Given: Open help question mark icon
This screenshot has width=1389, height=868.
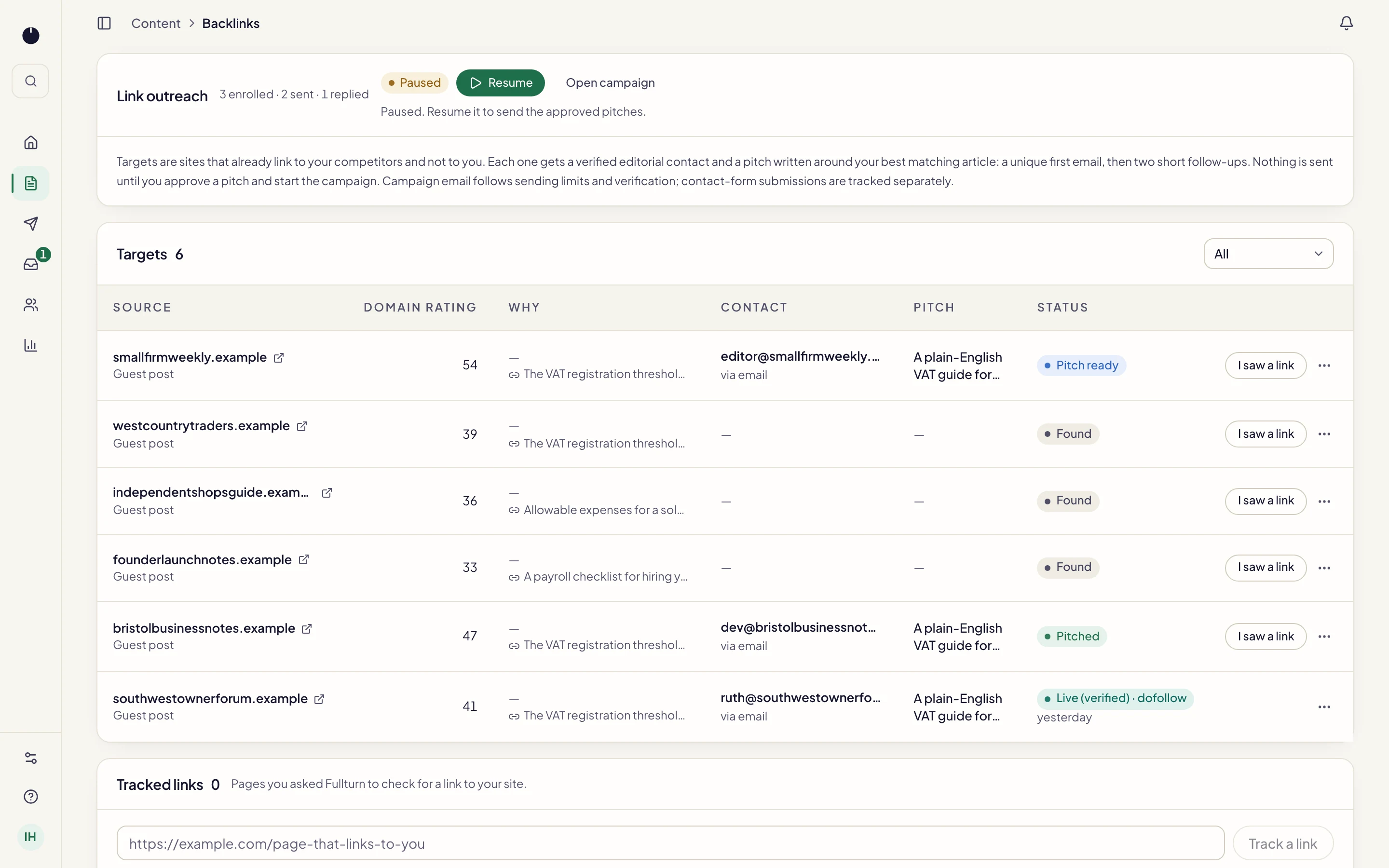Looking at the screenshot, I should pyautogui.click(x=30, y=797).
